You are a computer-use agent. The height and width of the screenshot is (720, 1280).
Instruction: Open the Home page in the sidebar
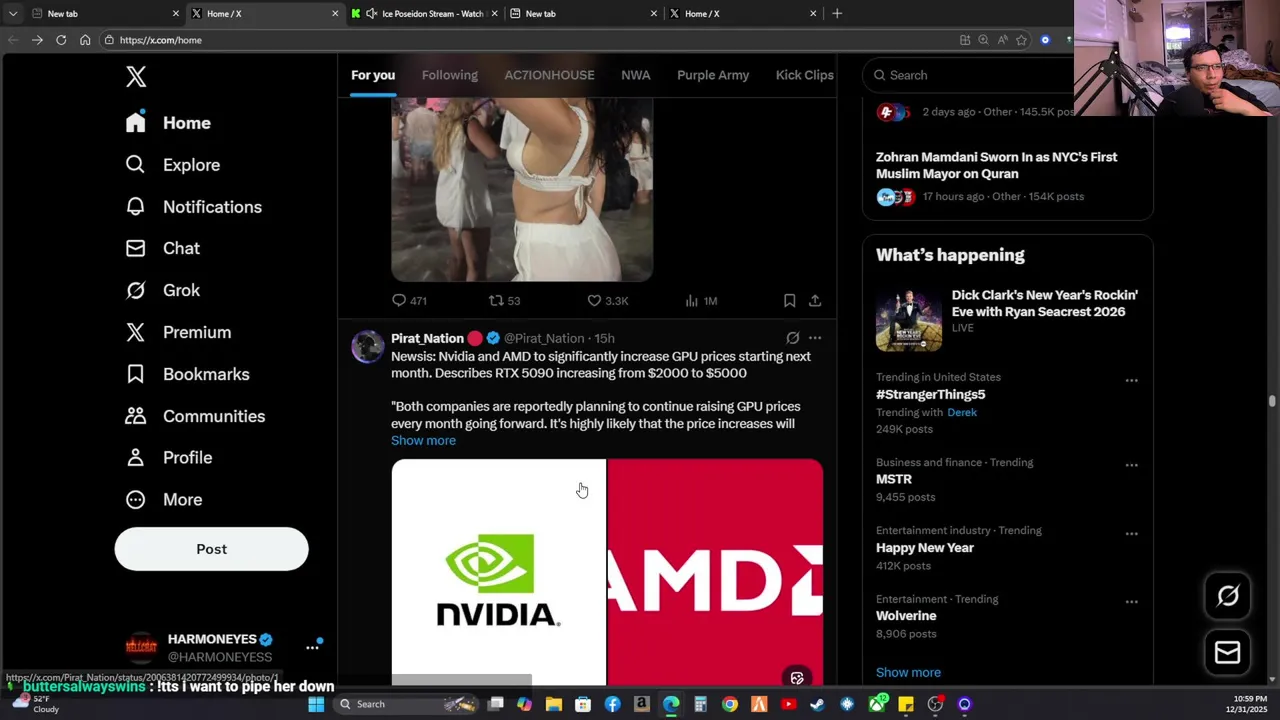click(168, 123)
